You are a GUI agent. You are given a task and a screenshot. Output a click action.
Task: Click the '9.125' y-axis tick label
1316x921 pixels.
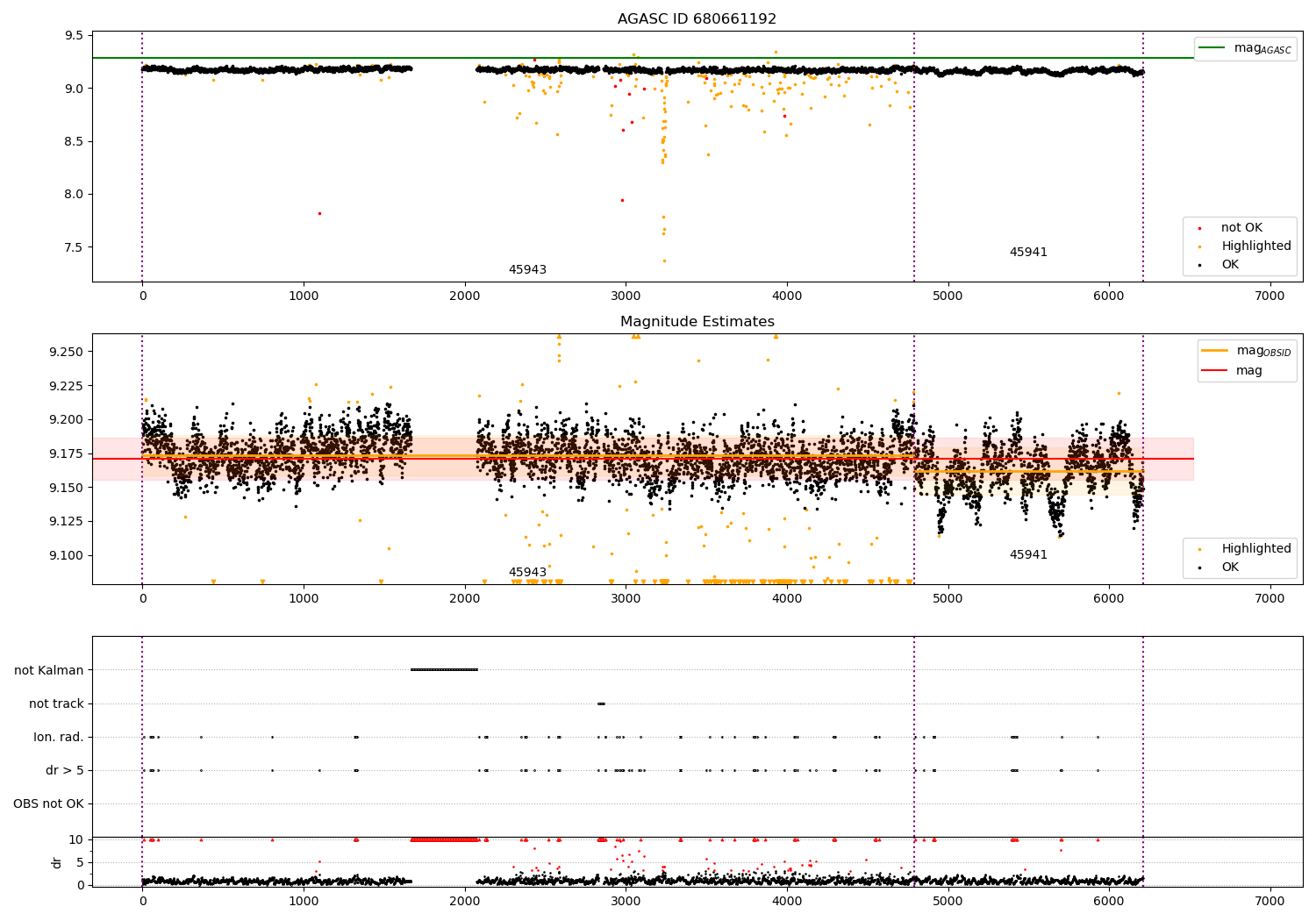(68, 521)
